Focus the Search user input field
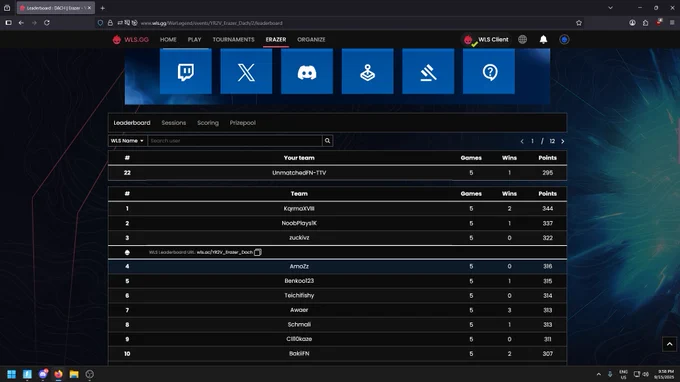 coord(235,140)
